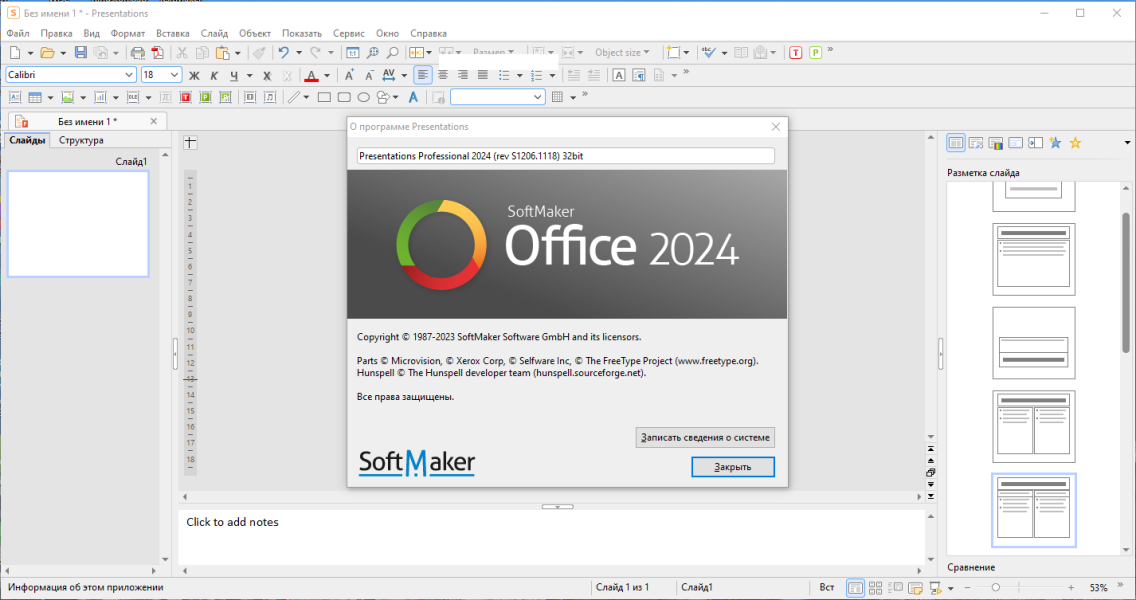1136x600 pixels.
Task: Insert a chart from the object toolbar
Action: click(x=100, y=97)
